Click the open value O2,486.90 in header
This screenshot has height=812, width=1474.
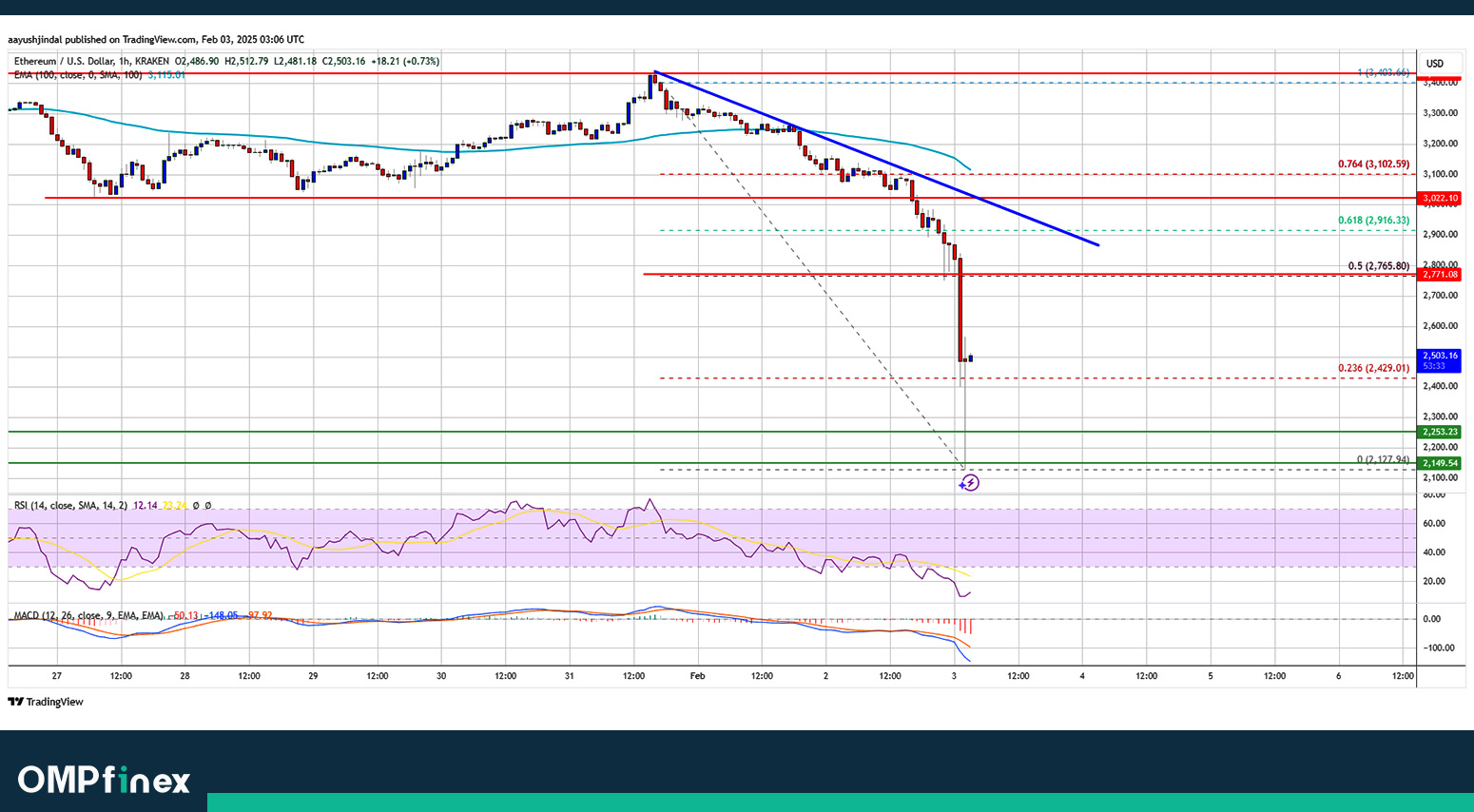coord(197,61)
